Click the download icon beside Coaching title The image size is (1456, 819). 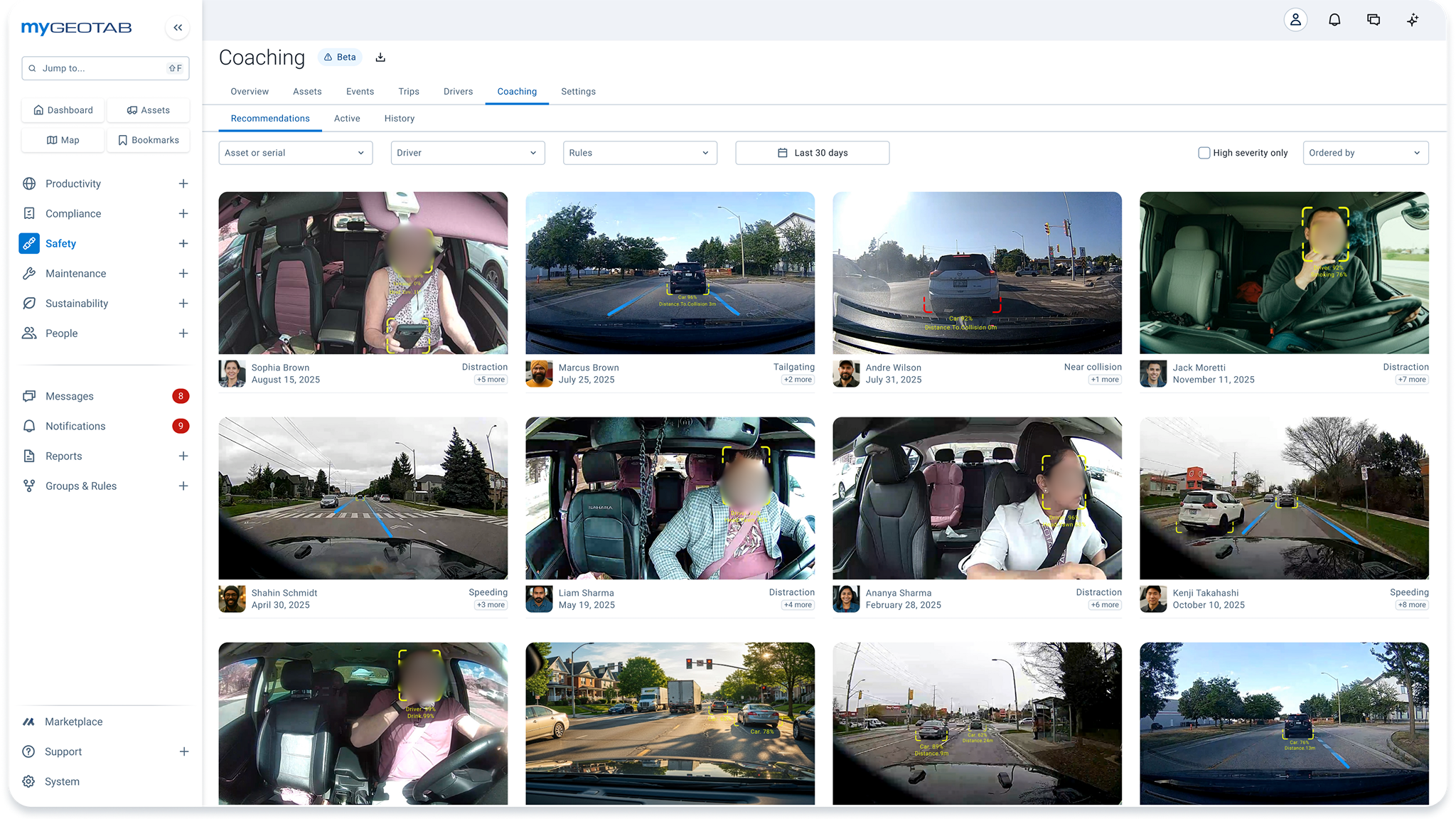click(380, 57)
